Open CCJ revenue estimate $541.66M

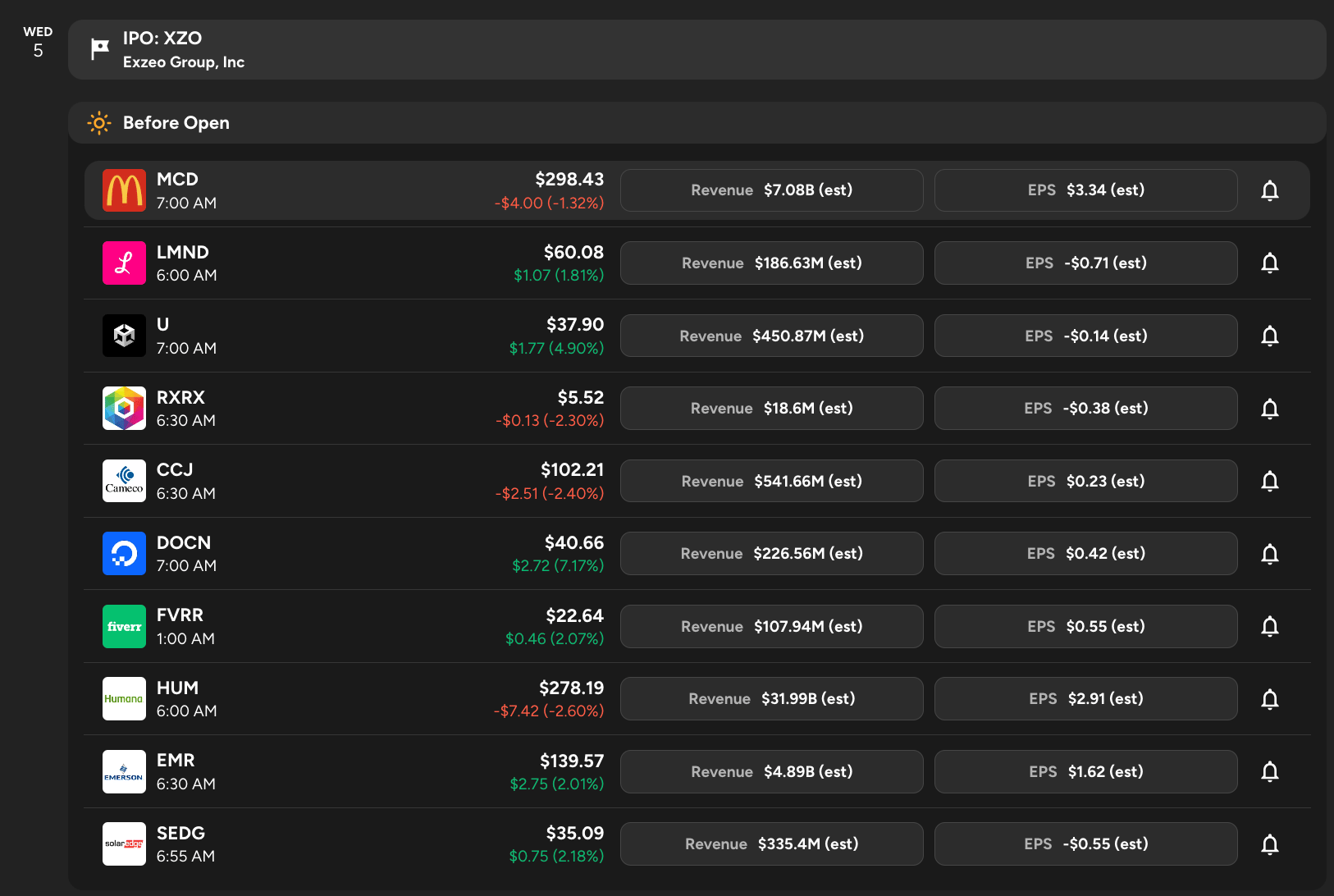(772, 481)
